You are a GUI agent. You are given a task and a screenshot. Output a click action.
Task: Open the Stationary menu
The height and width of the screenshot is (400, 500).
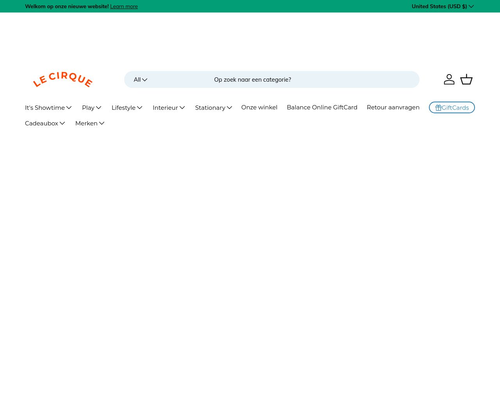click(213, 108)
